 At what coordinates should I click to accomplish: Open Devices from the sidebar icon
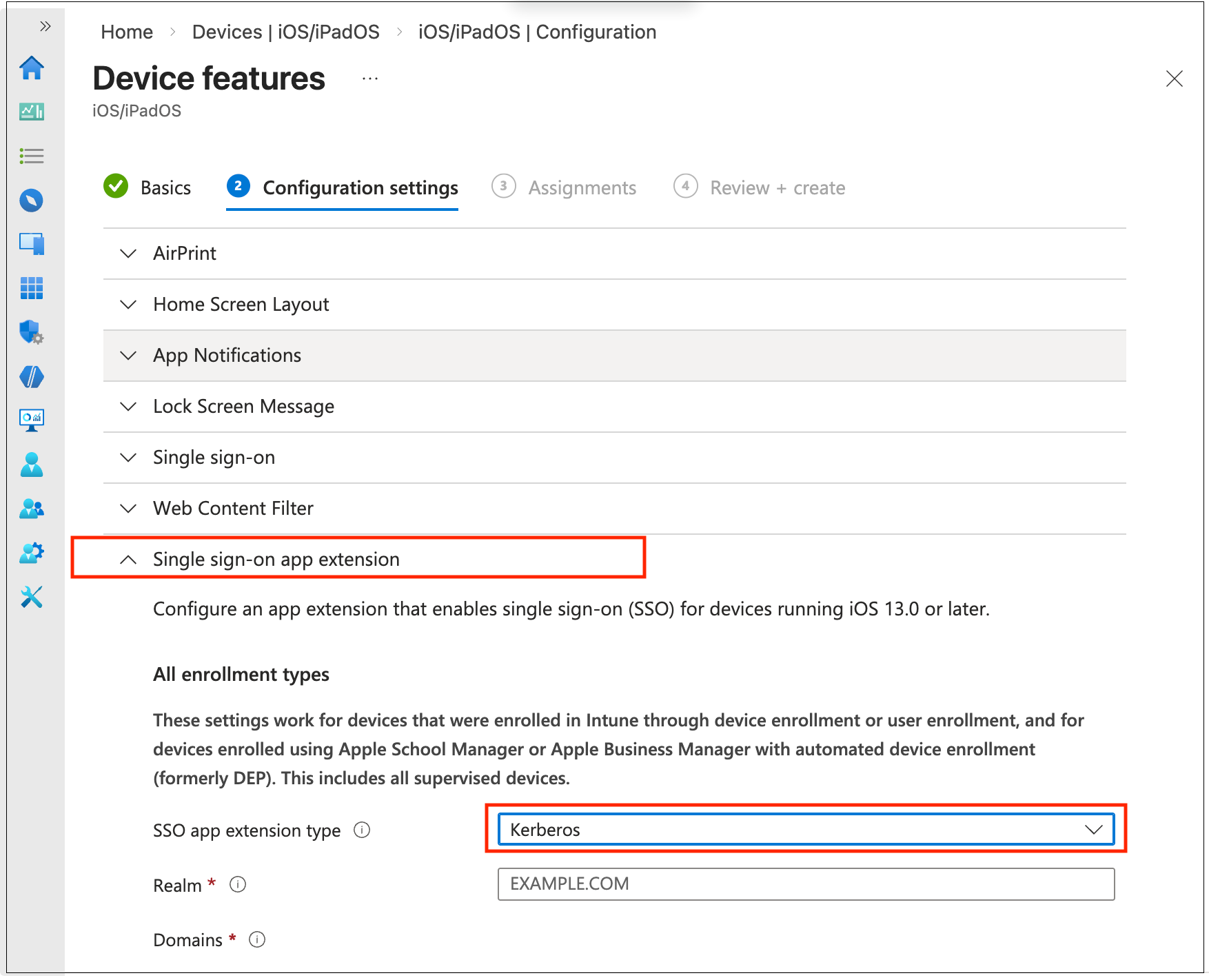32,243
